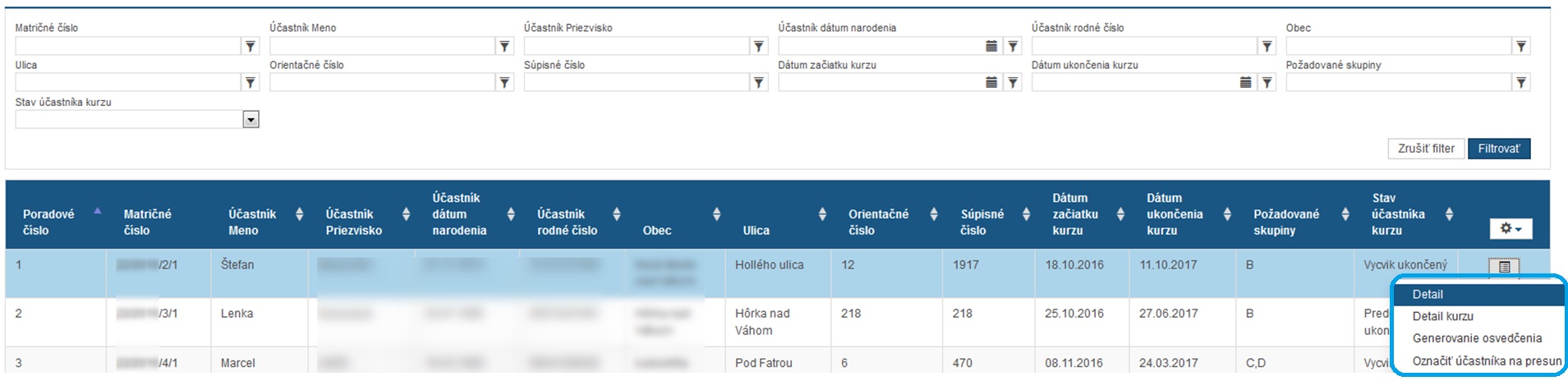
Task: Click the Filtrovať button
Action: tap(1498, 149)
